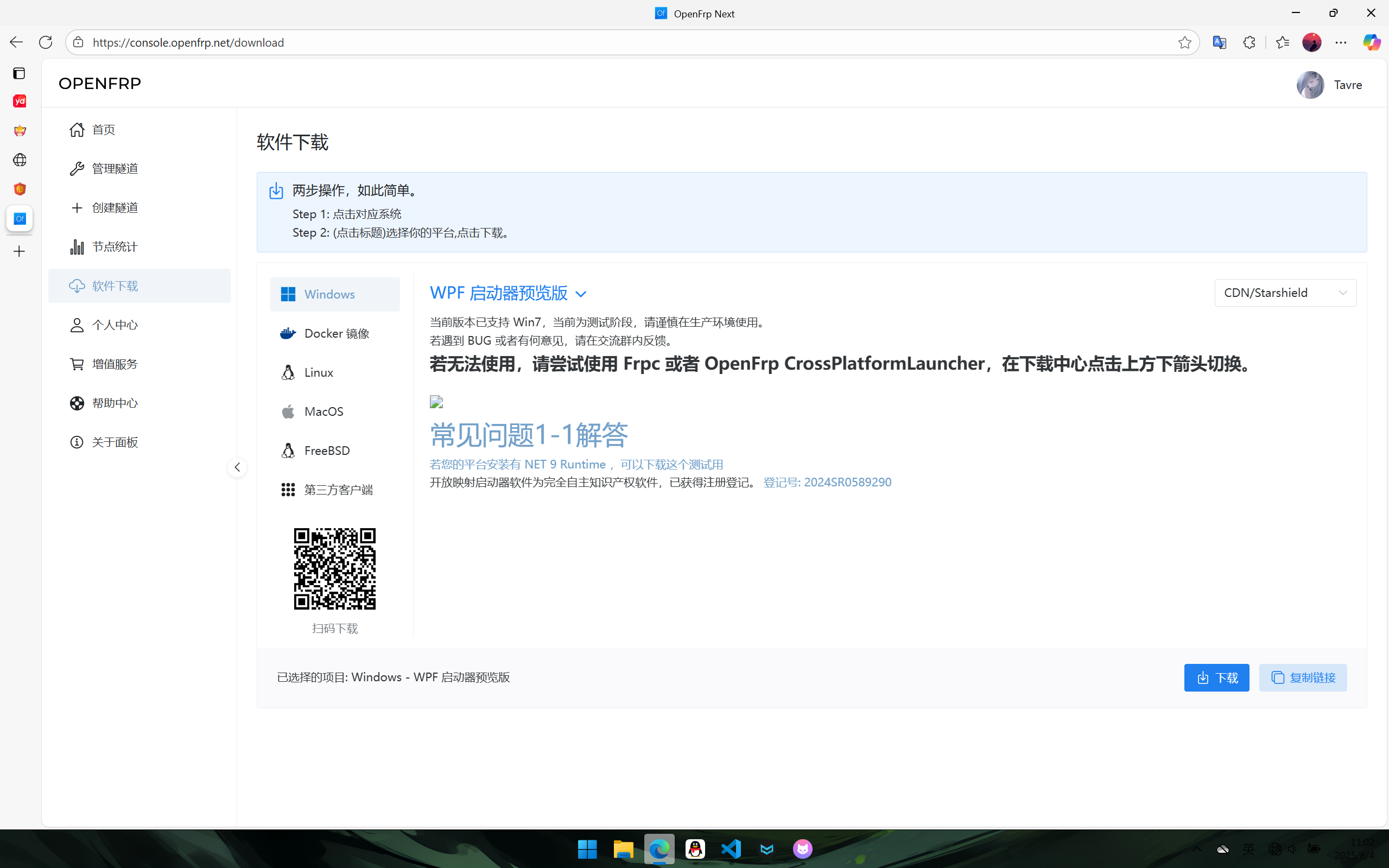Open Microsoft Edge from the taskbar
This screenshot has height=868, width=1389.
click(659, 848)
